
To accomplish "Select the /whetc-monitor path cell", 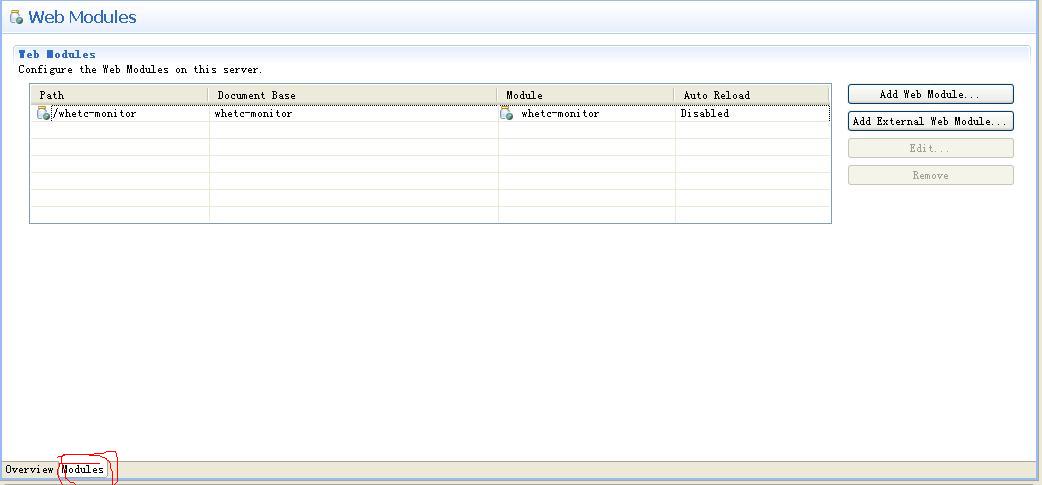I will click(120, 114).
